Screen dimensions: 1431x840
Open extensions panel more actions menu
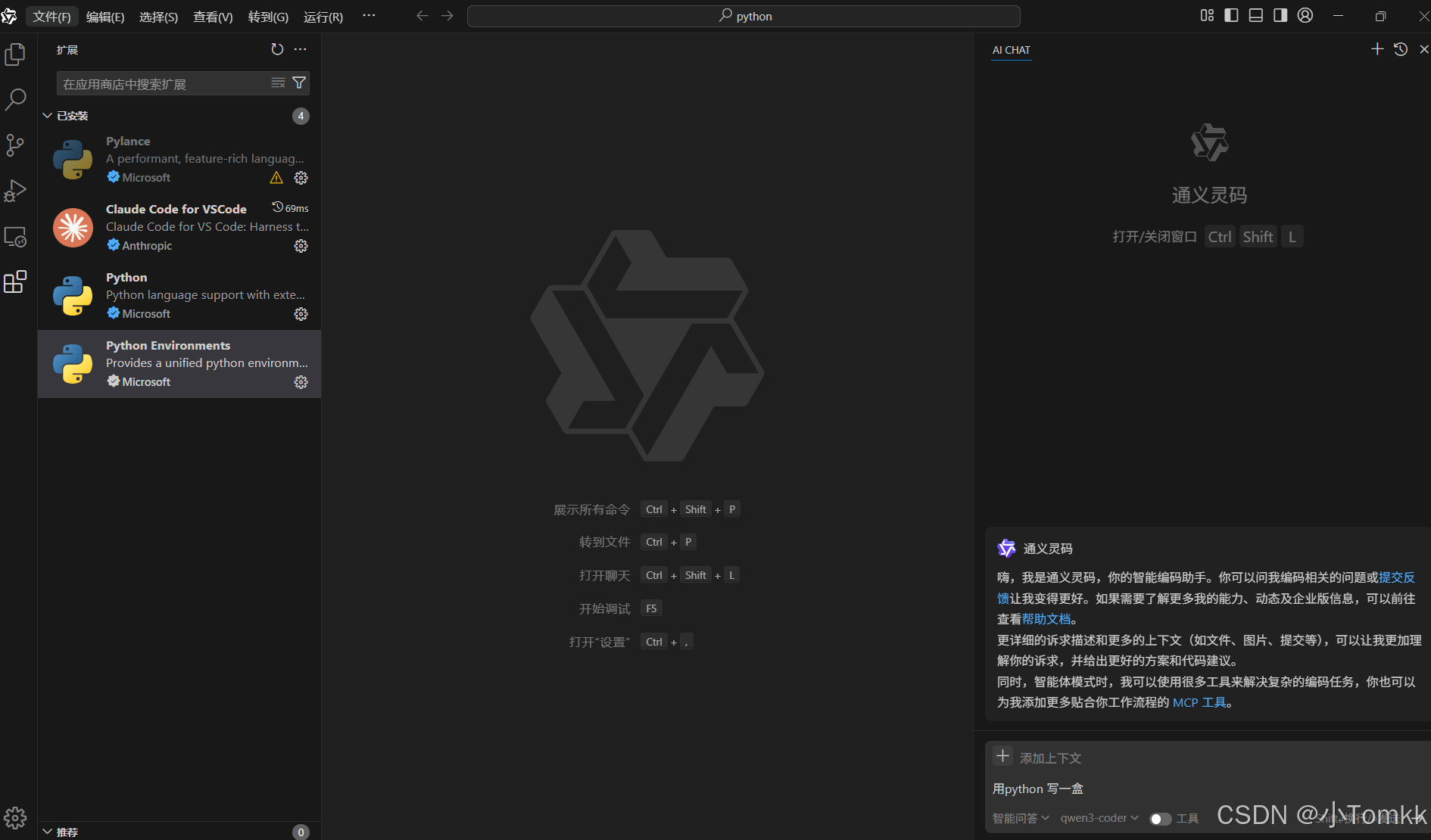pos(301,49)
